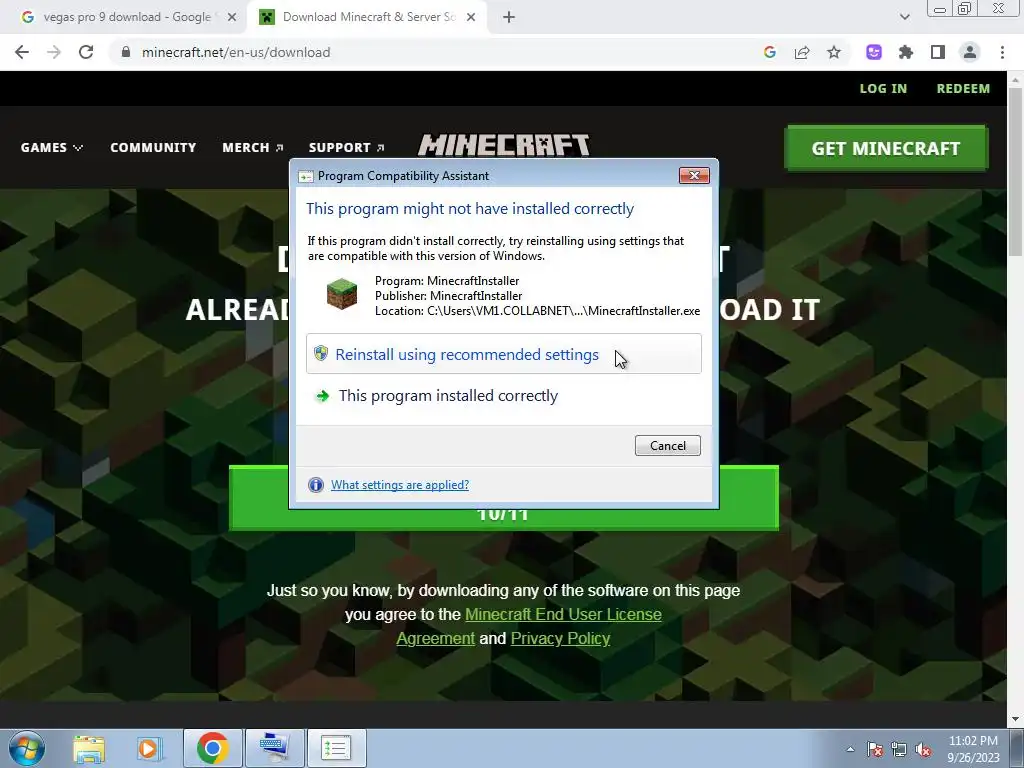Click the GET MINECRAFT button
This screenshot has width=1024, height=768.
(x=886, y=148)
